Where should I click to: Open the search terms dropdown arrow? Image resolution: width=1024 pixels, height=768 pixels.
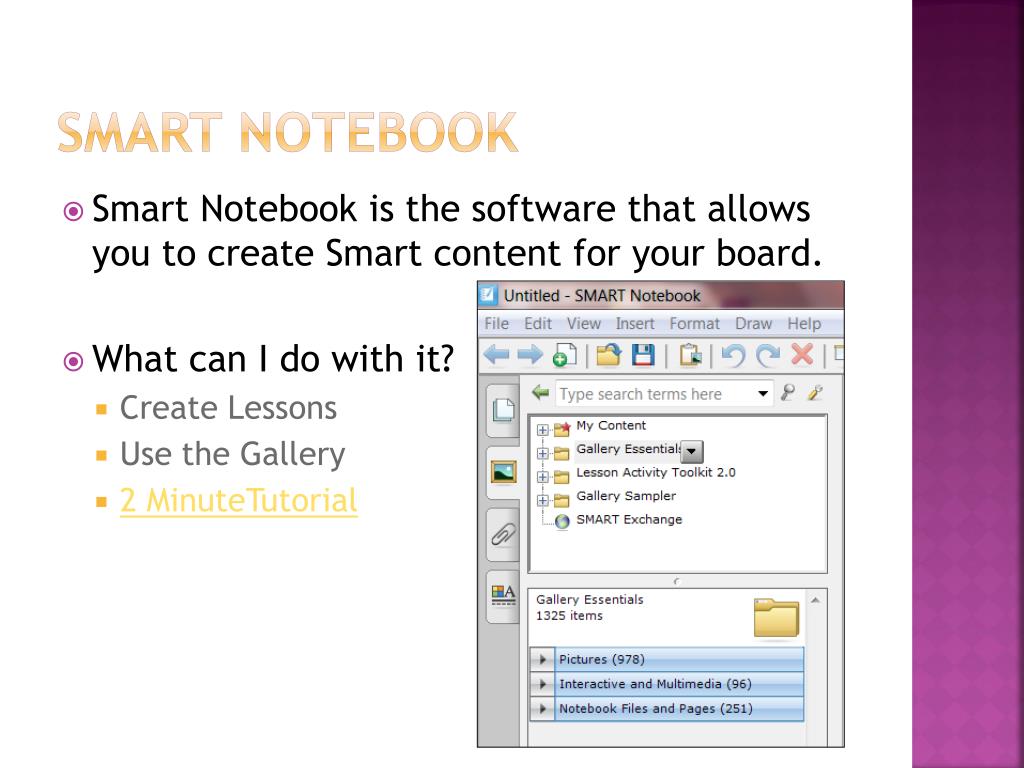762,393
